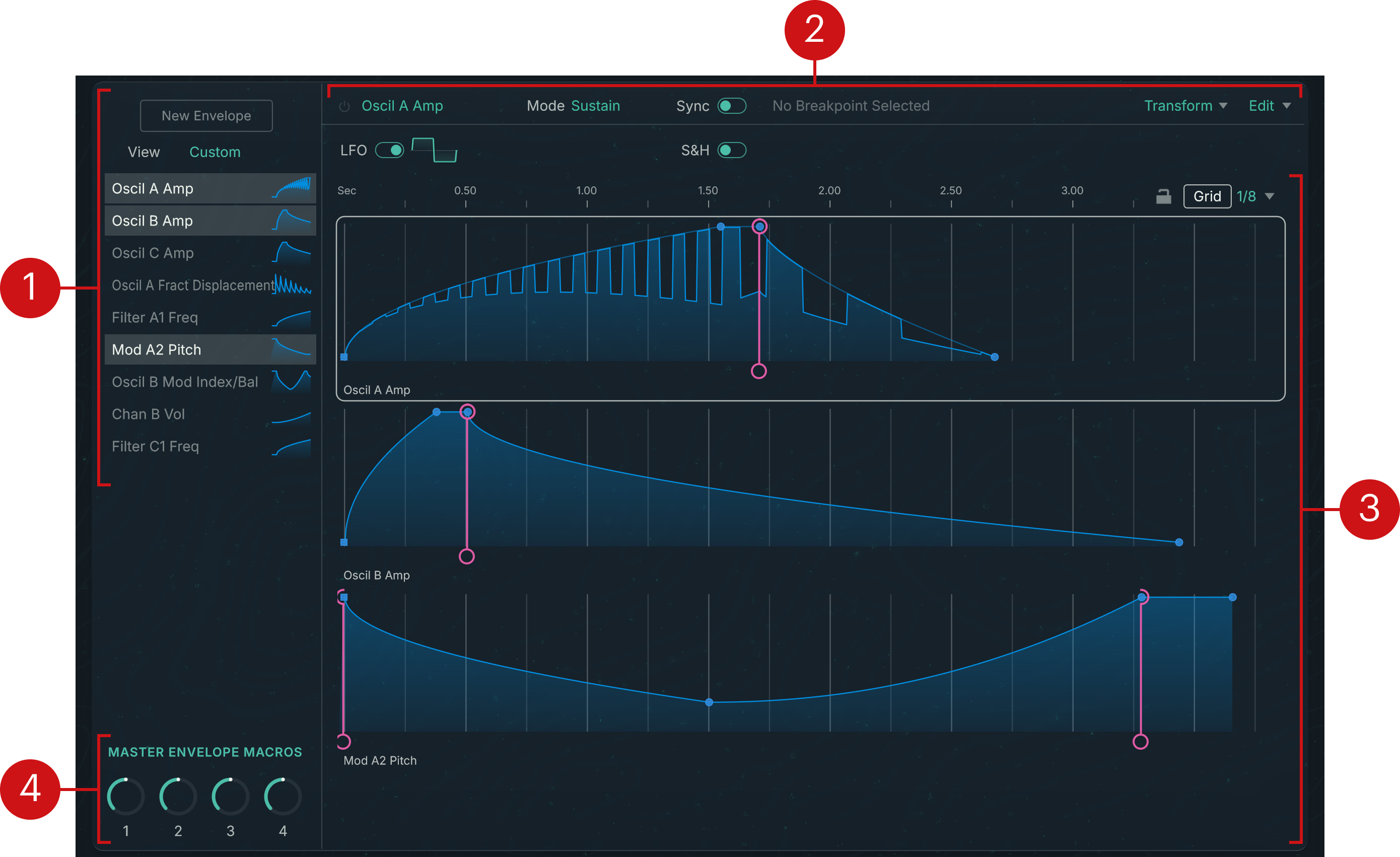Click Oscil B Mod Index/Bal curve thumbnail

[x=291, y=381]
